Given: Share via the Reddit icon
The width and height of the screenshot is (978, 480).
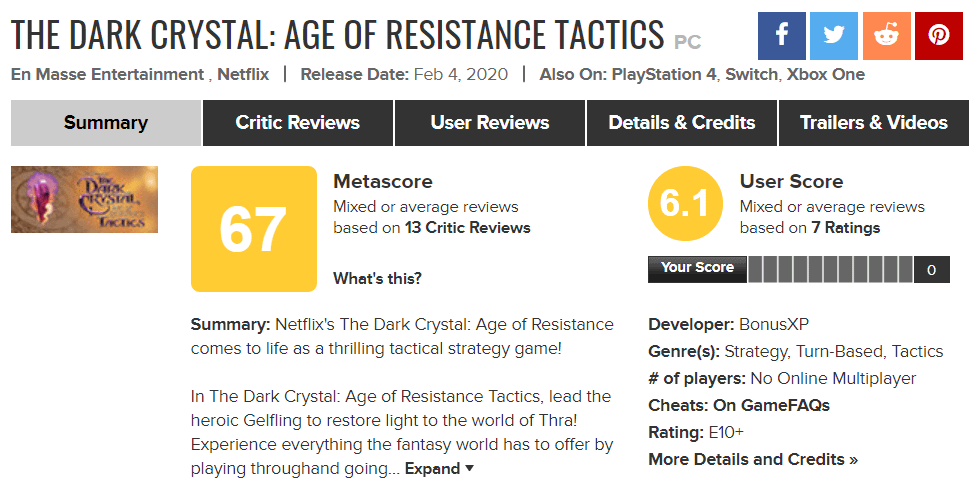Looking at the screenshot, I should 886,36.
